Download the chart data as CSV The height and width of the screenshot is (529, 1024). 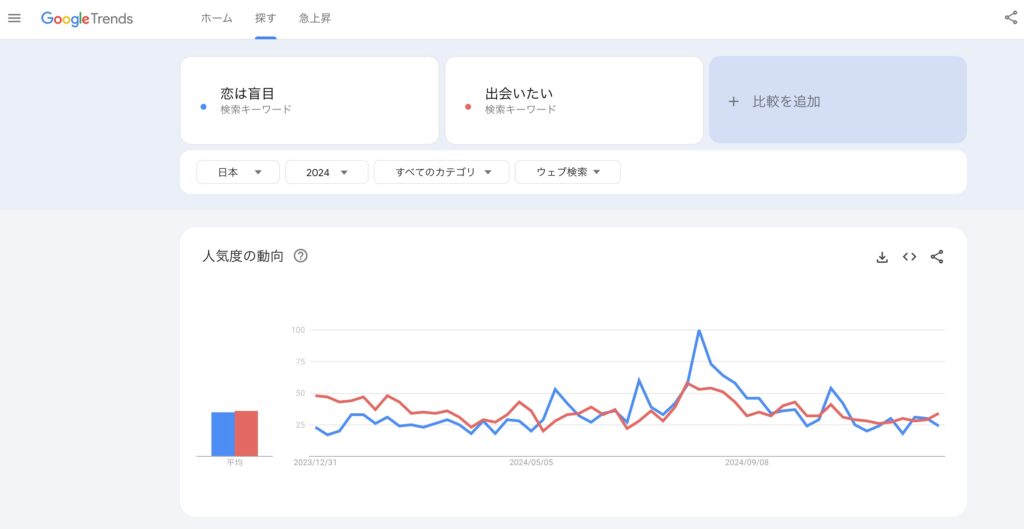[x=882, y=257]
